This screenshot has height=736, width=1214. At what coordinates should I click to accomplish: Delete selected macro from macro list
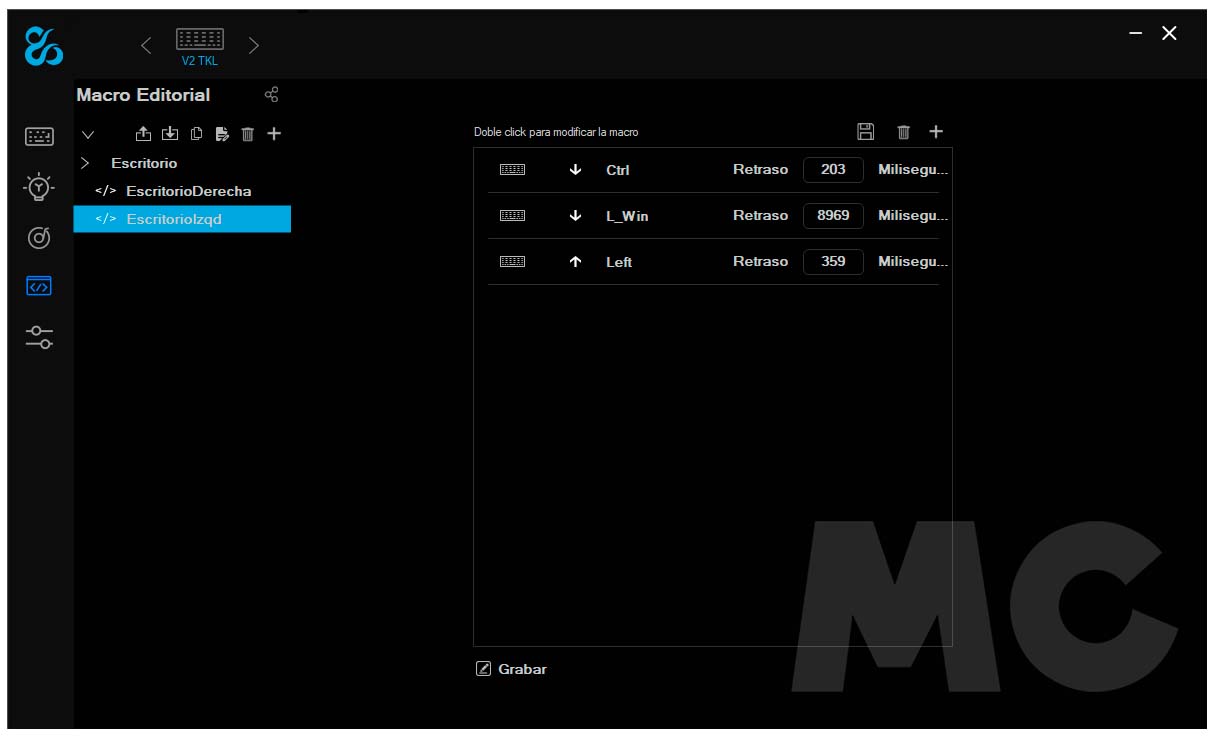pyautogui.click(x=248, y=133)
